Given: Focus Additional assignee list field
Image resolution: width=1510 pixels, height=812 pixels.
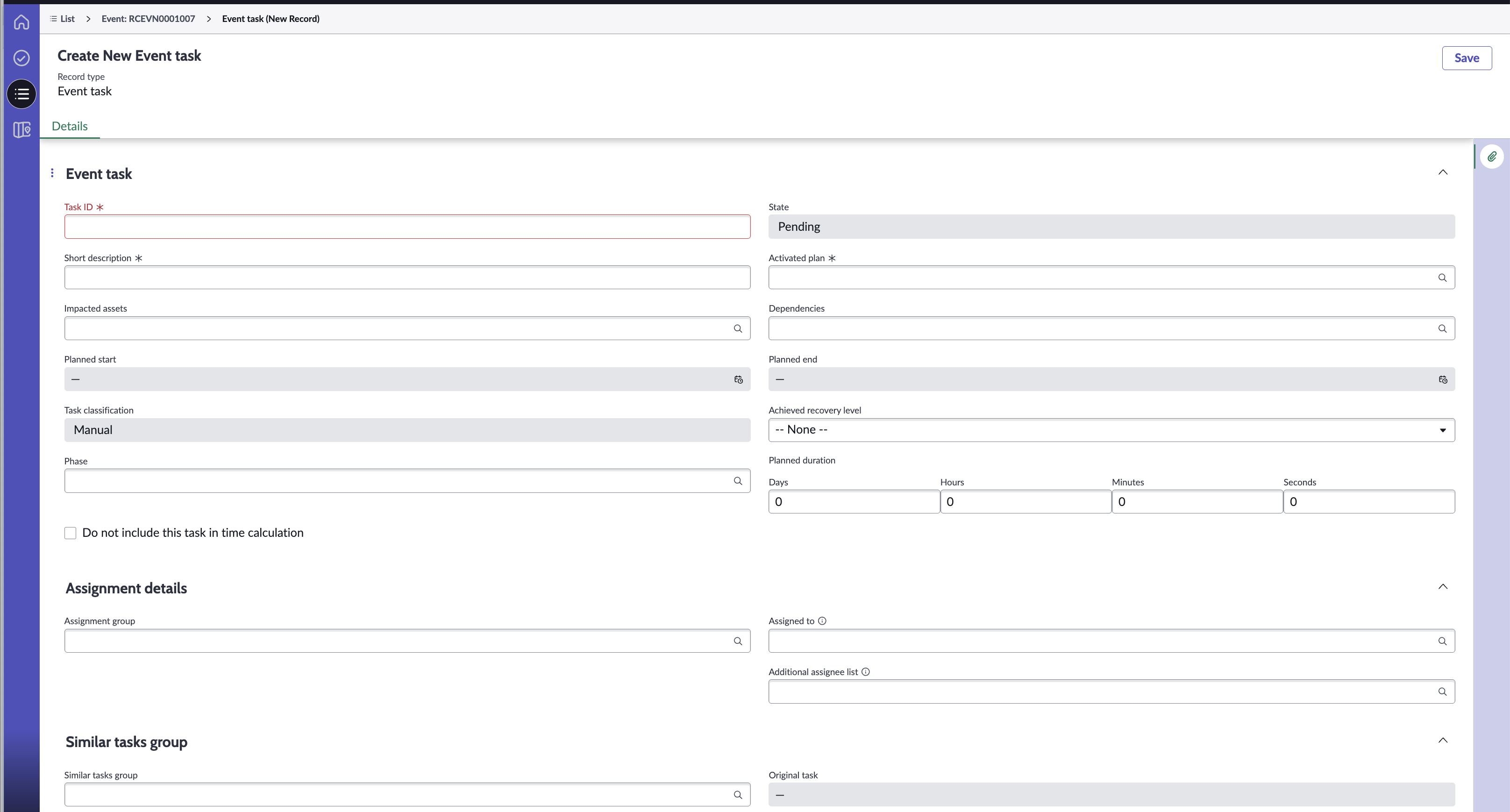Looking at the screenshot, I should pos(1111,692).
